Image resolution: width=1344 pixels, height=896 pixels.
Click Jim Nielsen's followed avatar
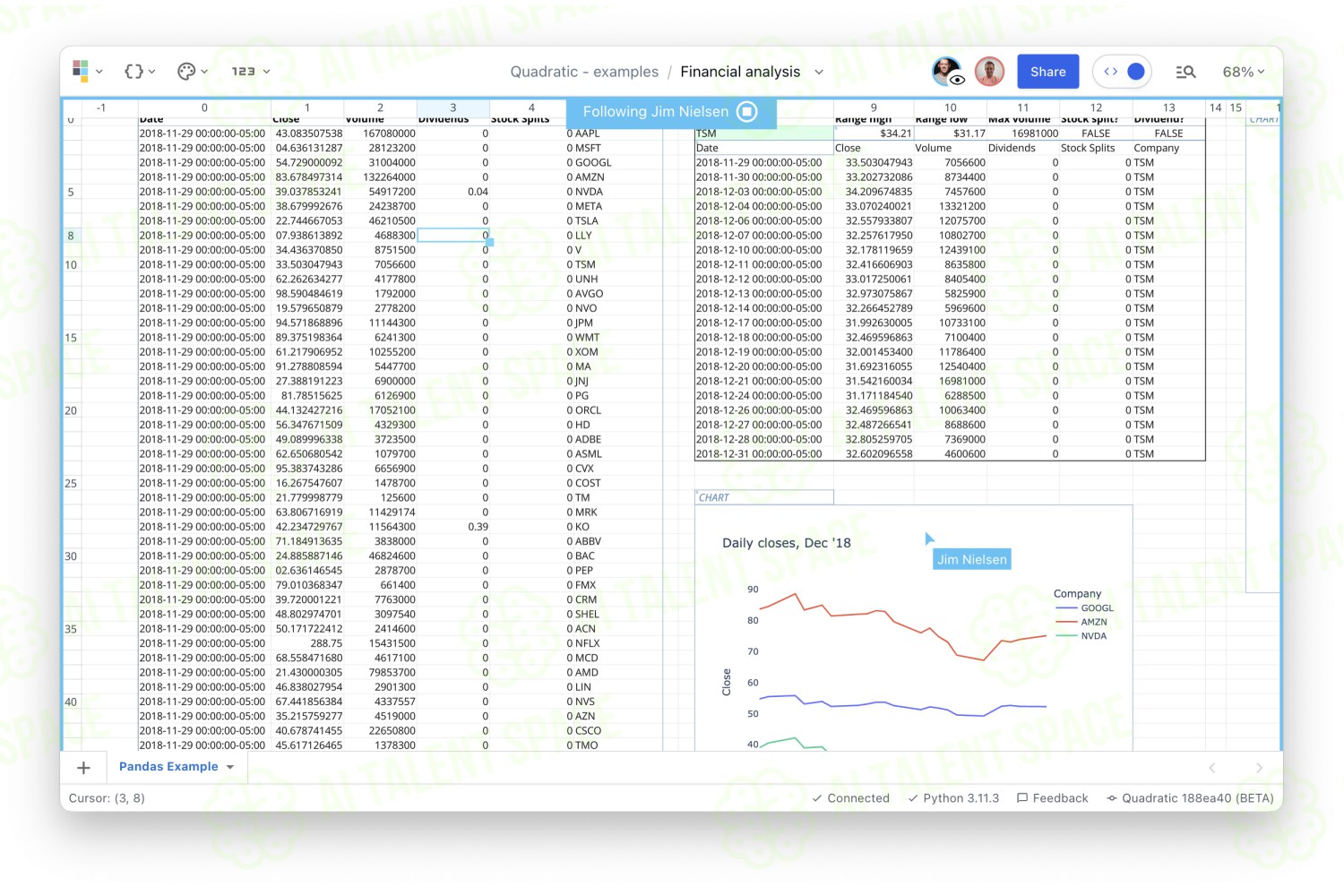[x=947, y=72]
